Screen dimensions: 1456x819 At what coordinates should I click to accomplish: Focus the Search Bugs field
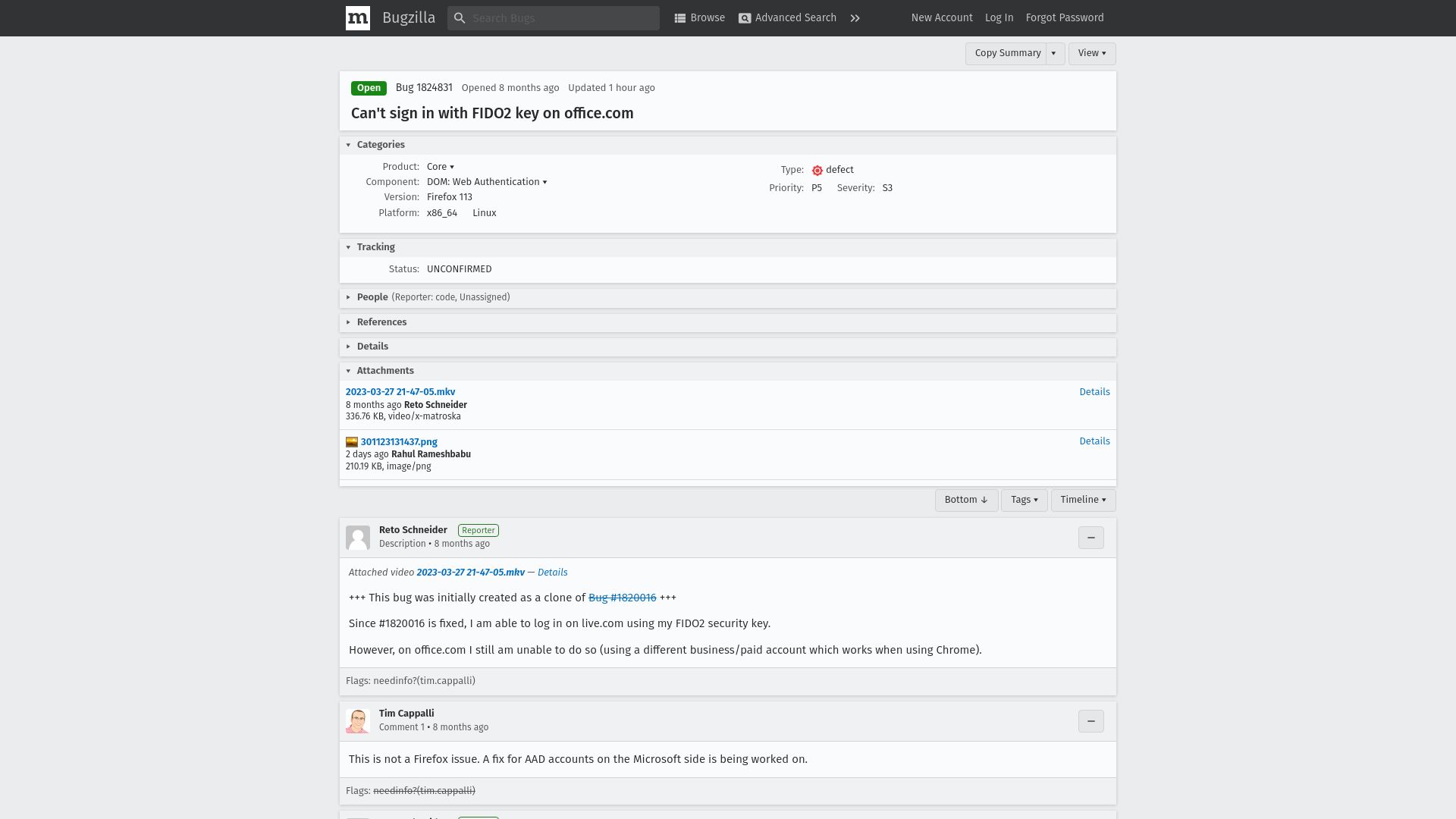[x=554, y=18]
